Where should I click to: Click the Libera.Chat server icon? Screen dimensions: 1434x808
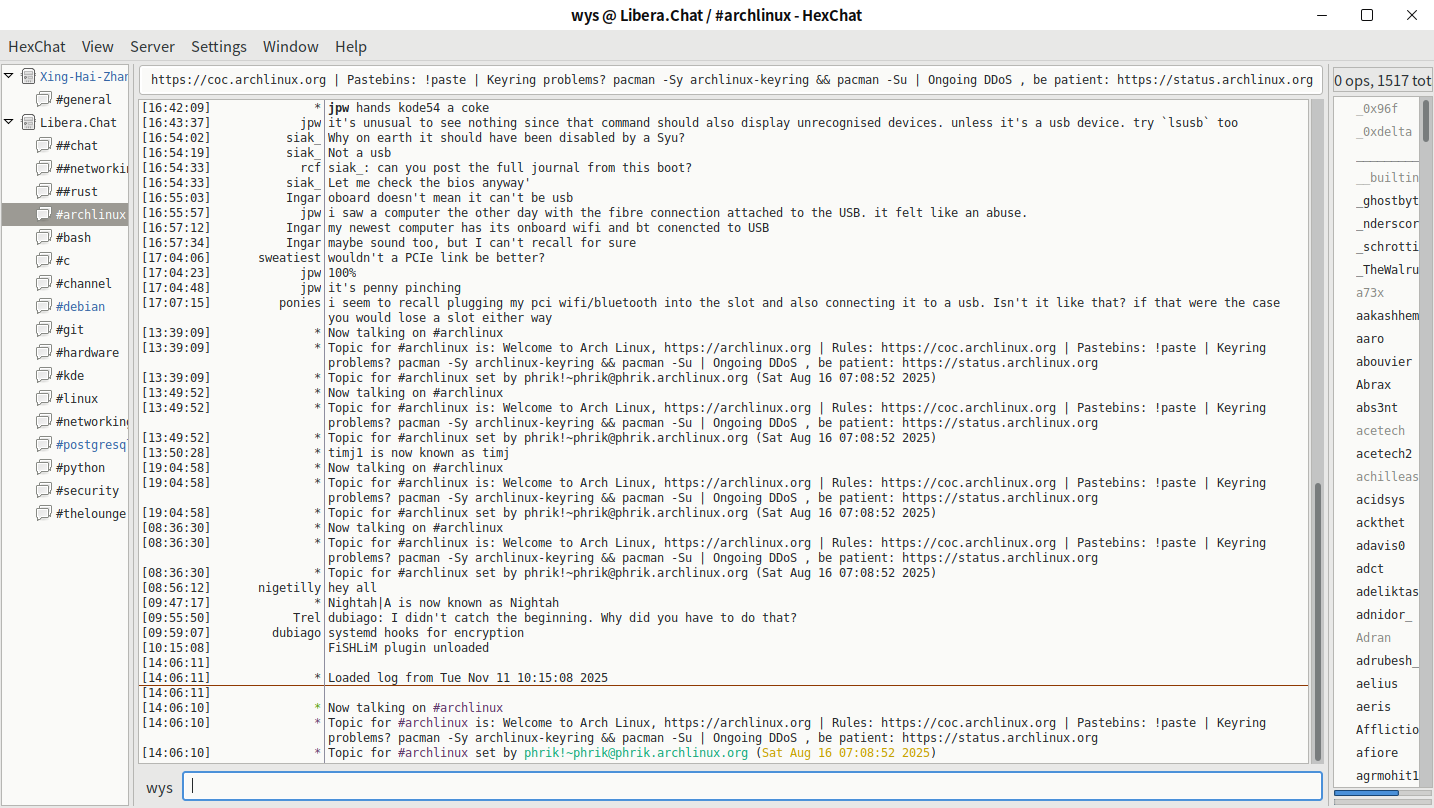(28, 123)
